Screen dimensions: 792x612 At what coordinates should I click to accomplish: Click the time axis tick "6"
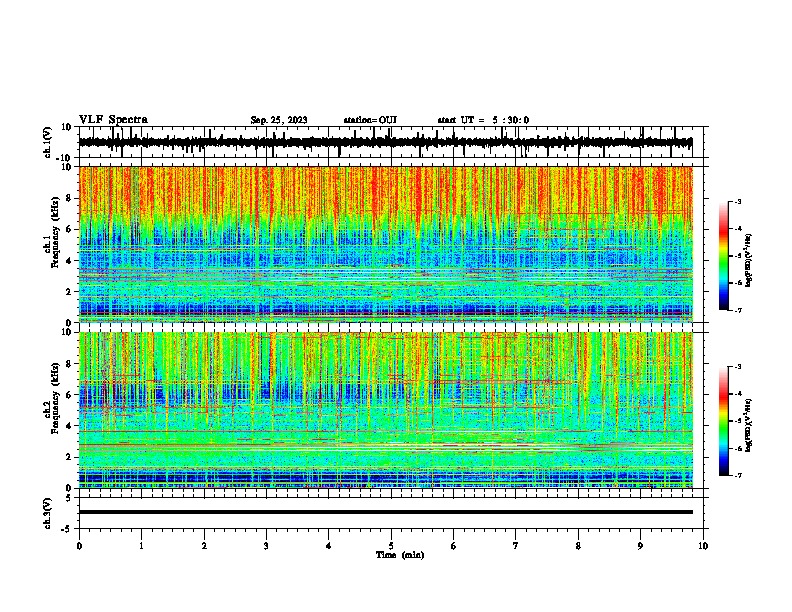[x=454, y=546]
